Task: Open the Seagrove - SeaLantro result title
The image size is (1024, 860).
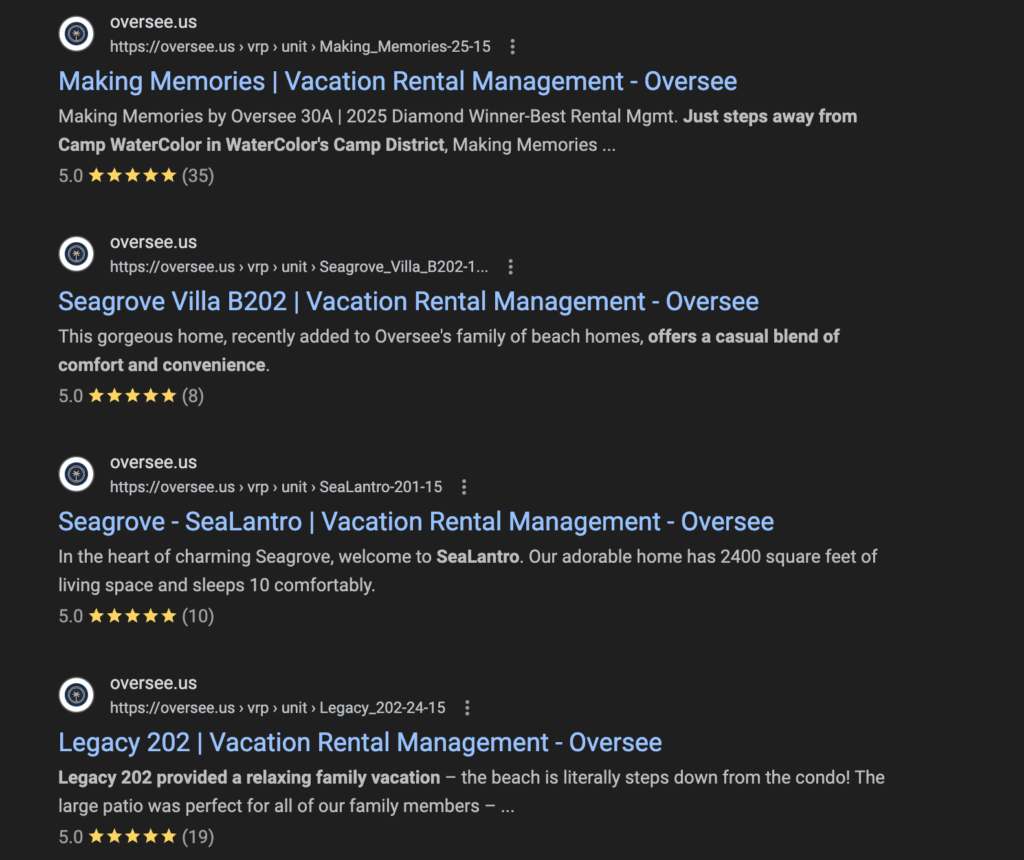Action: coord(416,522)
